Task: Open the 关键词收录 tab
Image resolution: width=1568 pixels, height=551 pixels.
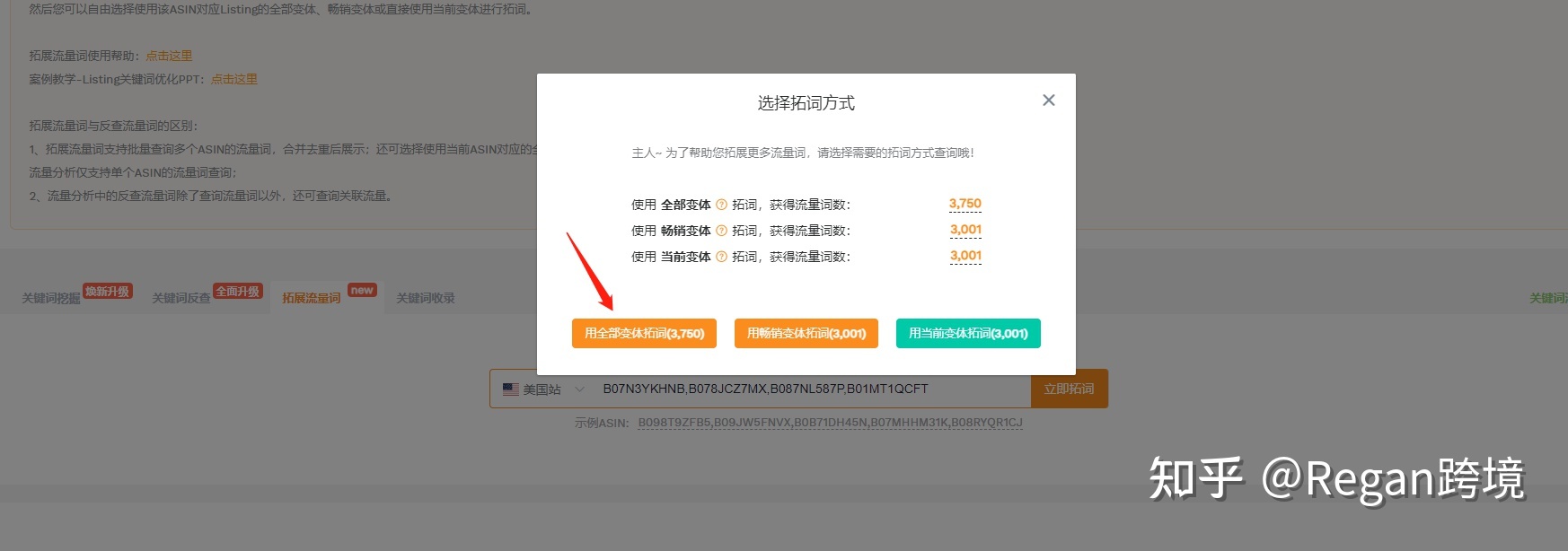Action: point(426,298)
